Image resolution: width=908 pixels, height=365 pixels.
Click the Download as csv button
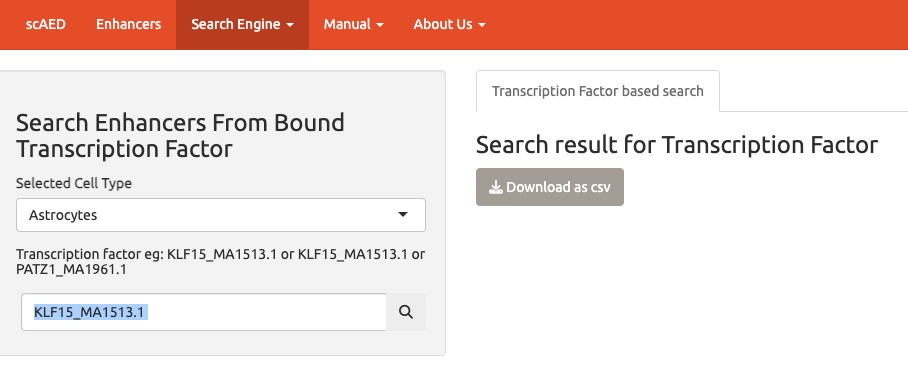point(550,187)
